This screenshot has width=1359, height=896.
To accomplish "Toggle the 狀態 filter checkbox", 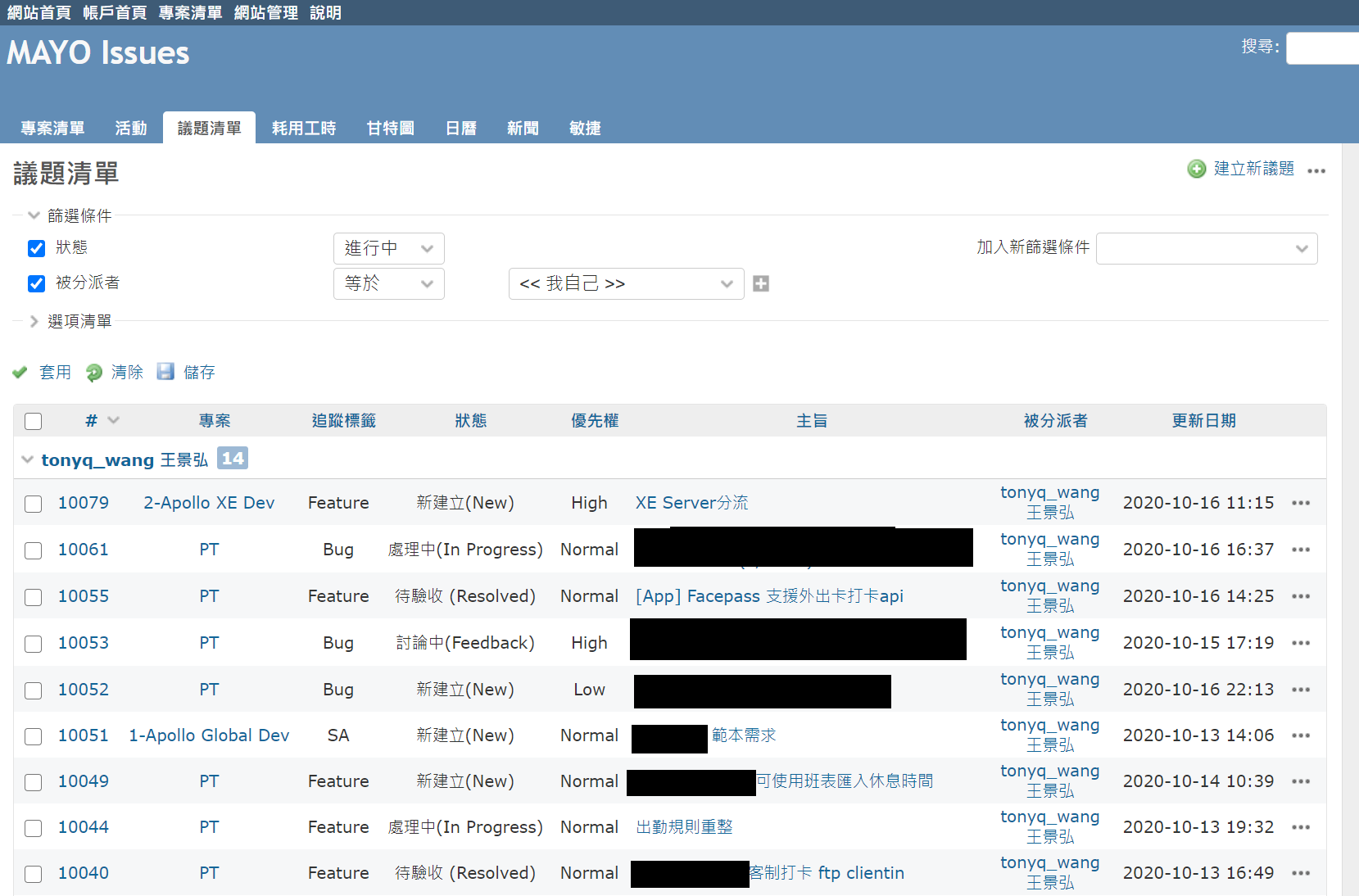I will point(36,248).
